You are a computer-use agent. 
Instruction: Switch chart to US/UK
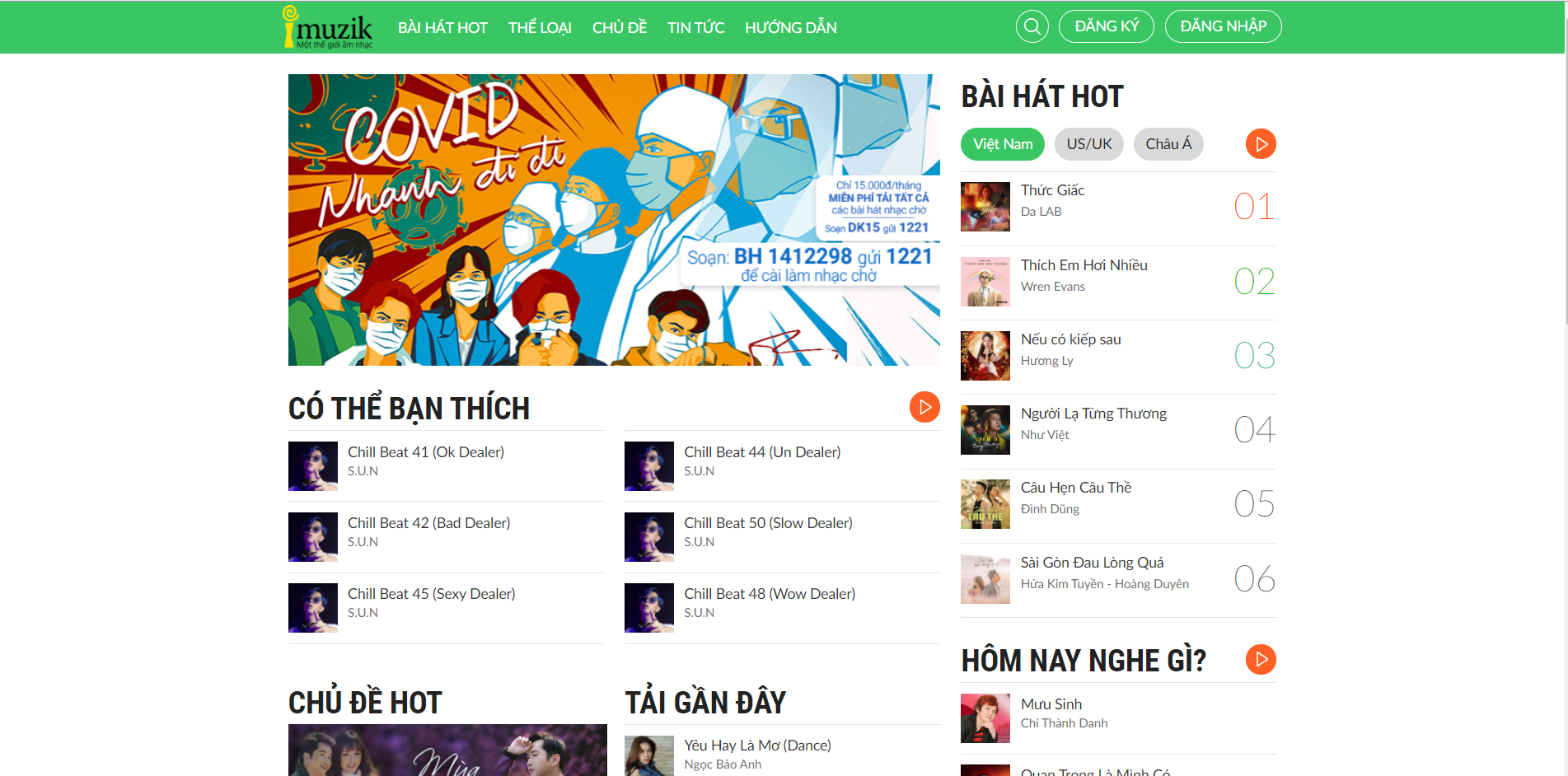(x=1088, y=144)
